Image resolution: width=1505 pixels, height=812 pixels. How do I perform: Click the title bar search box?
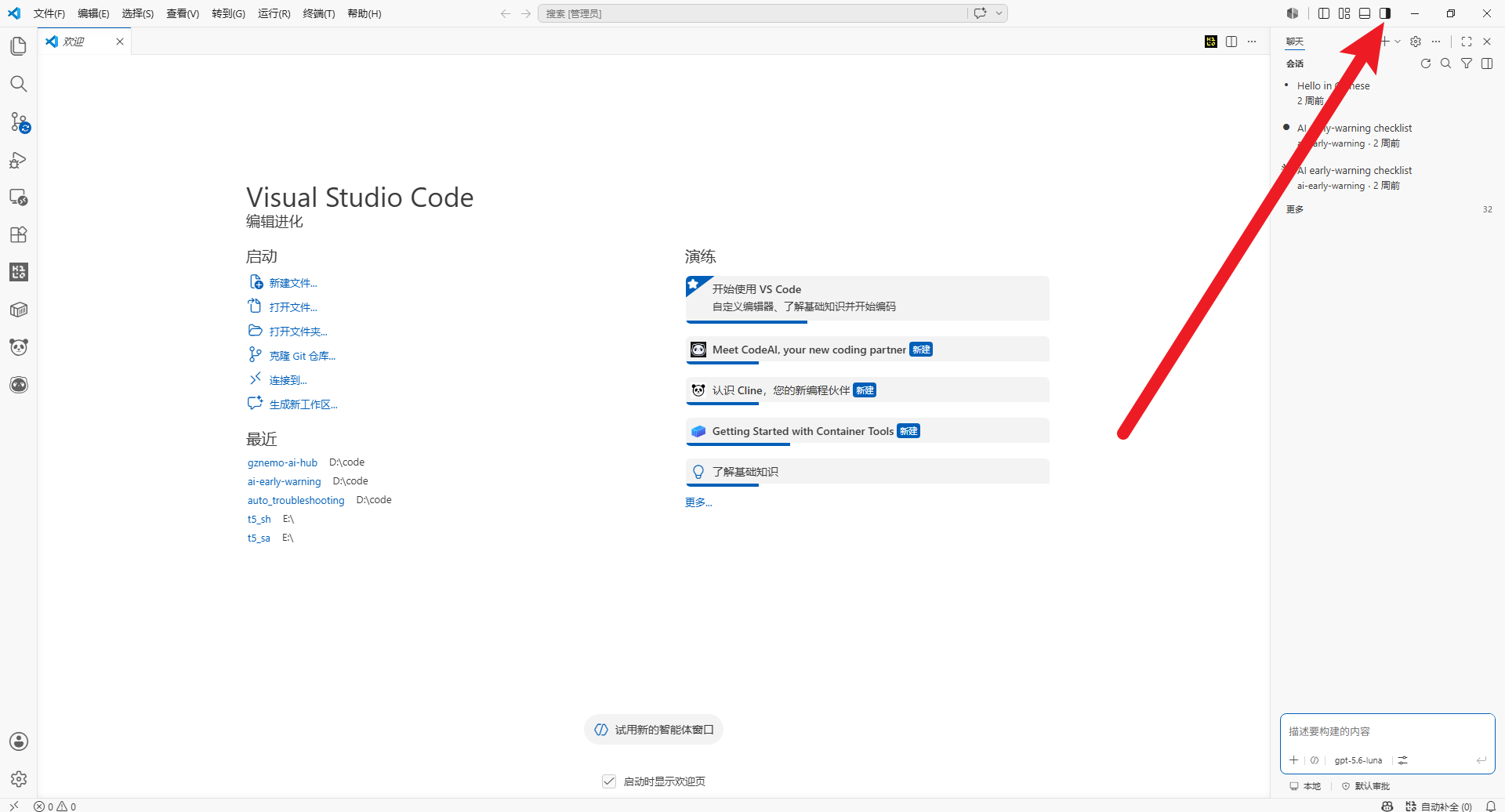tap(752, 13)
